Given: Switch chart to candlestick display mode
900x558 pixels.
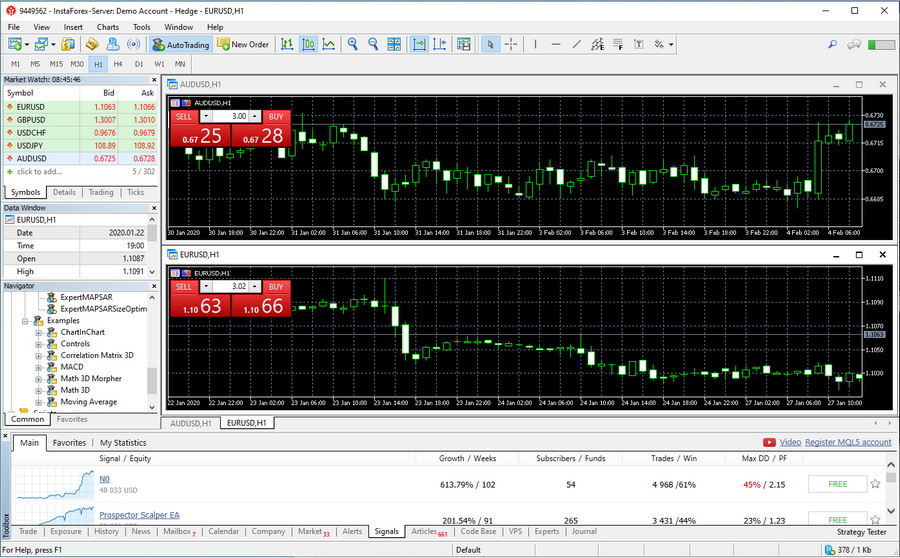Looking at the screenshot, I should point(308,44).
